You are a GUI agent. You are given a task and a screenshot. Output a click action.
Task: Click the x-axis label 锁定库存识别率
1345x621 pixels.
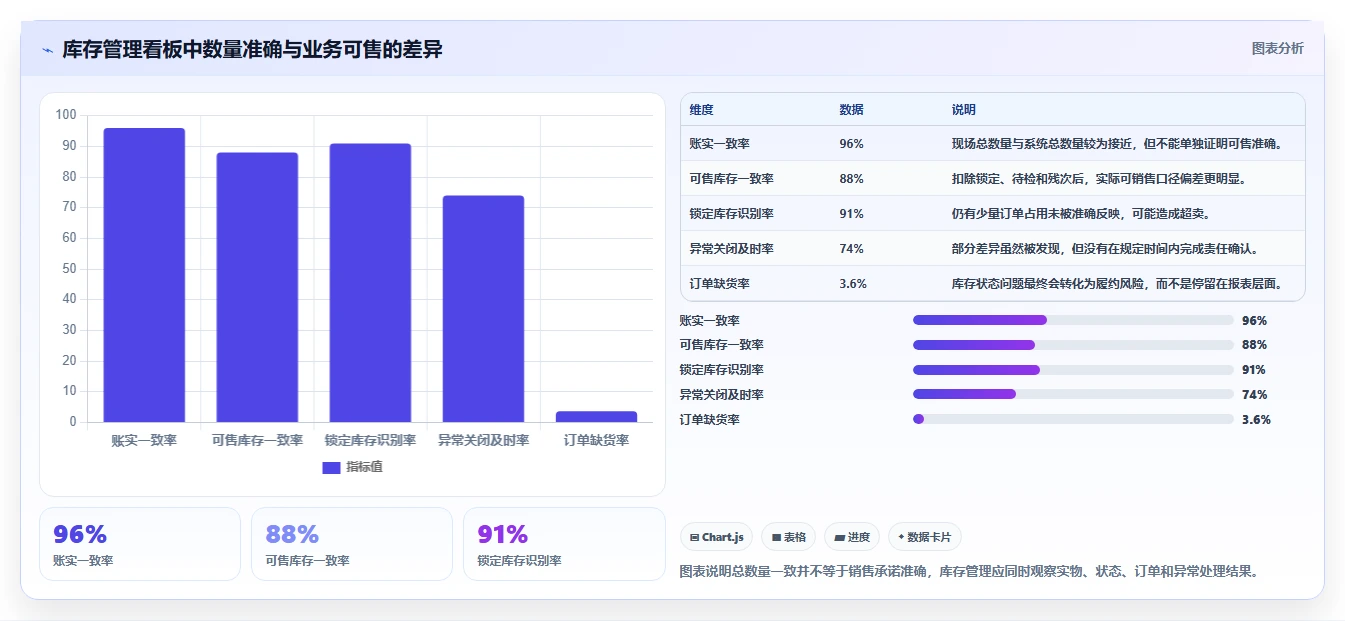coord(370,440)
